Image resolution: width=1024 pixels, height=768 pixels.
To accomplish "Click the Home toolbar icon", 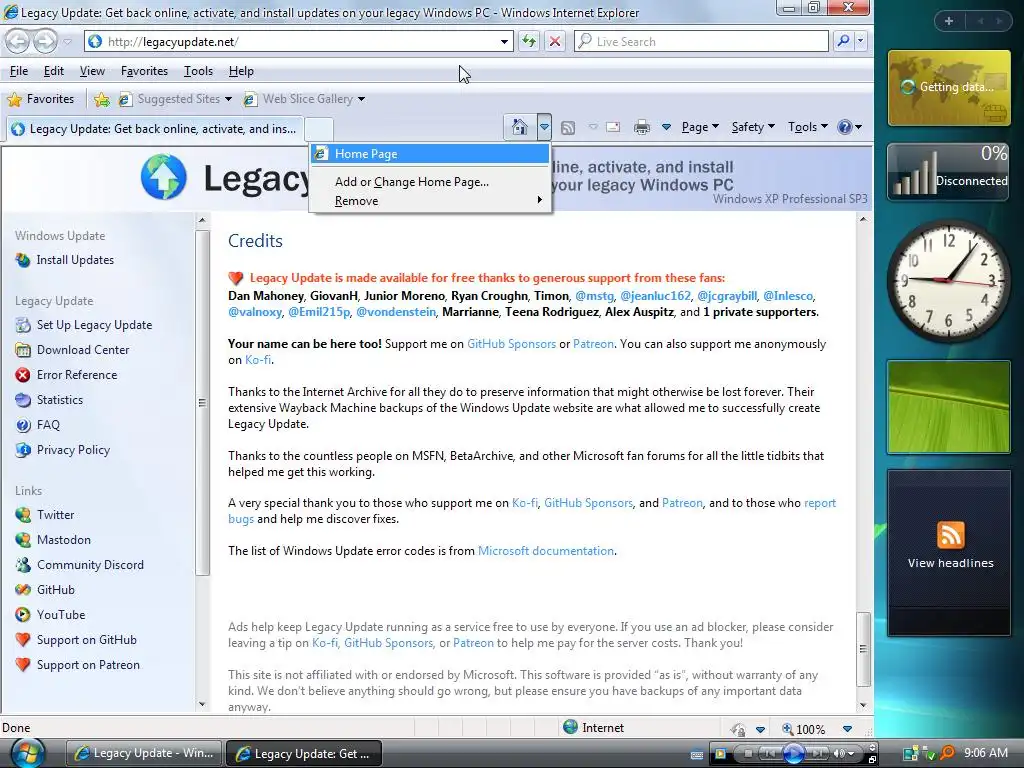I will [x=520, y=127].
